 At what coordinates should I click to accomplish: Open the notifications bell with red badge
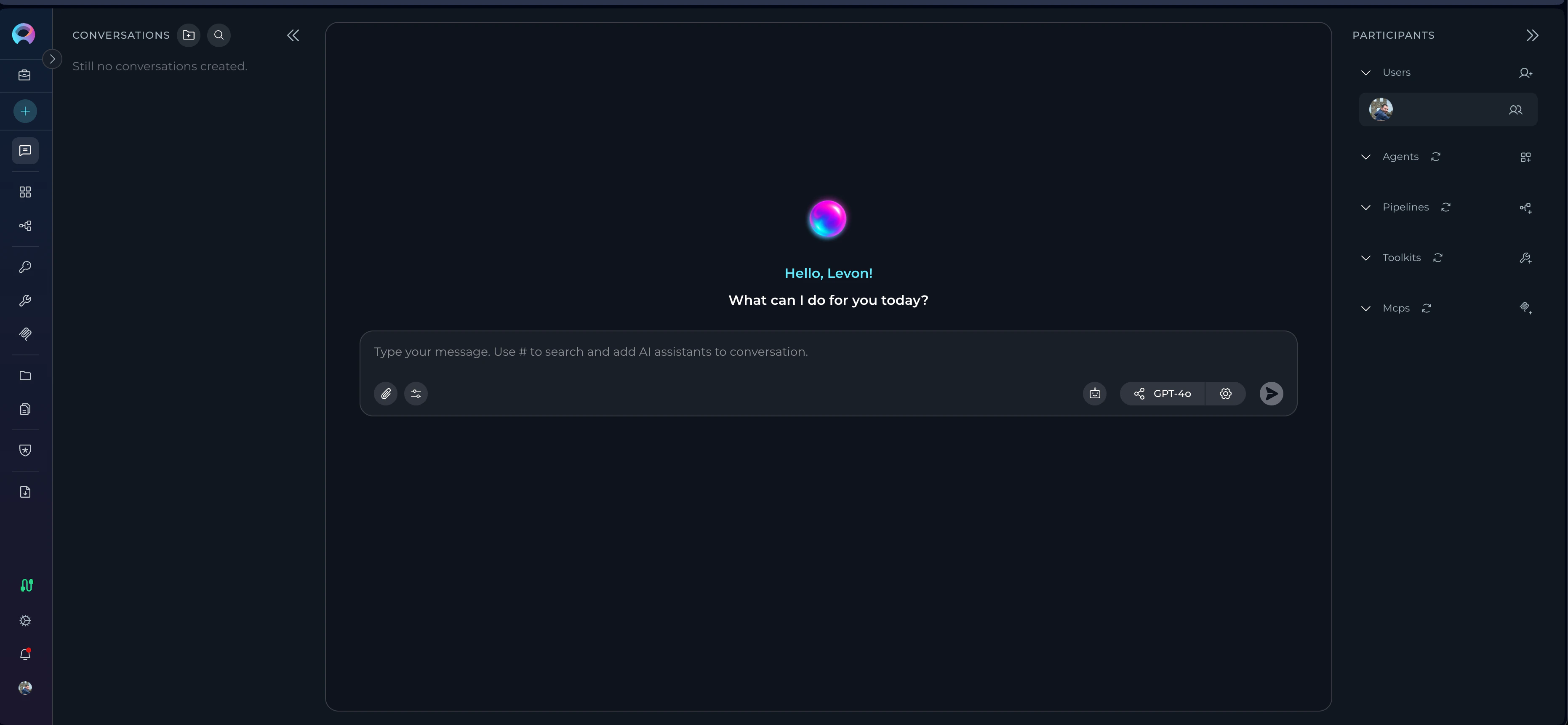(x=25, y=654)
